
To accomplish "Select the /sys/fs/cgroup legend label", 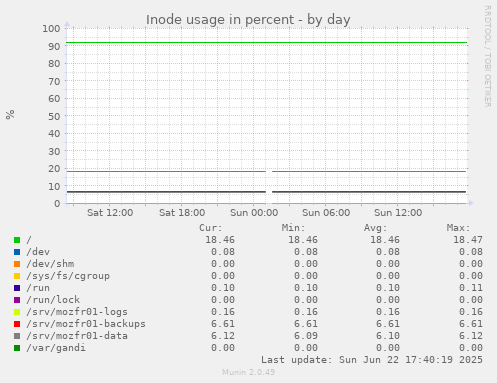I will coord(68,276).
